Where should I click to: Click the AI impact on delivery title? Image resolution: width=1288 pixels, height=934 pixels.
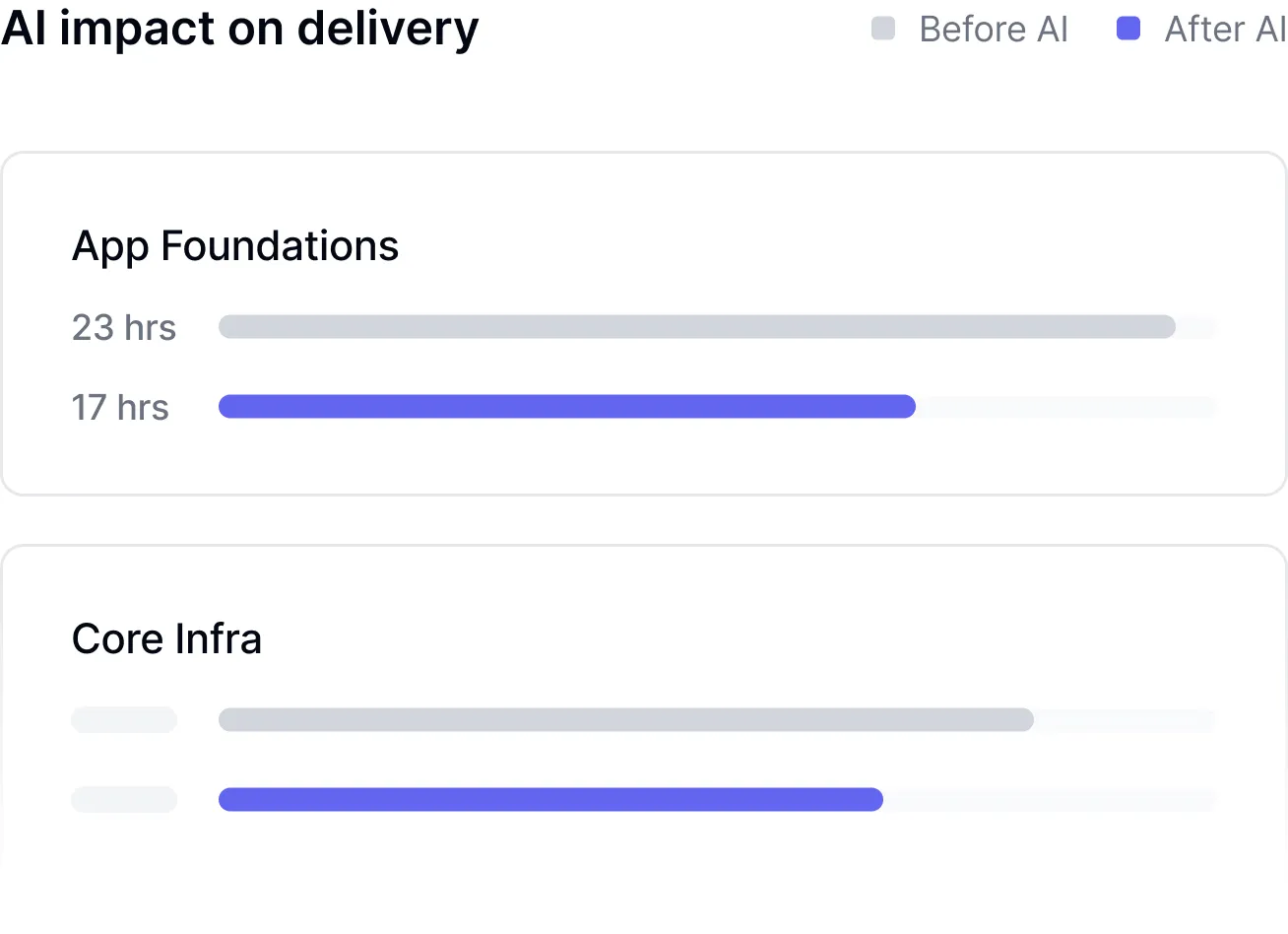(x=239, y=29)
